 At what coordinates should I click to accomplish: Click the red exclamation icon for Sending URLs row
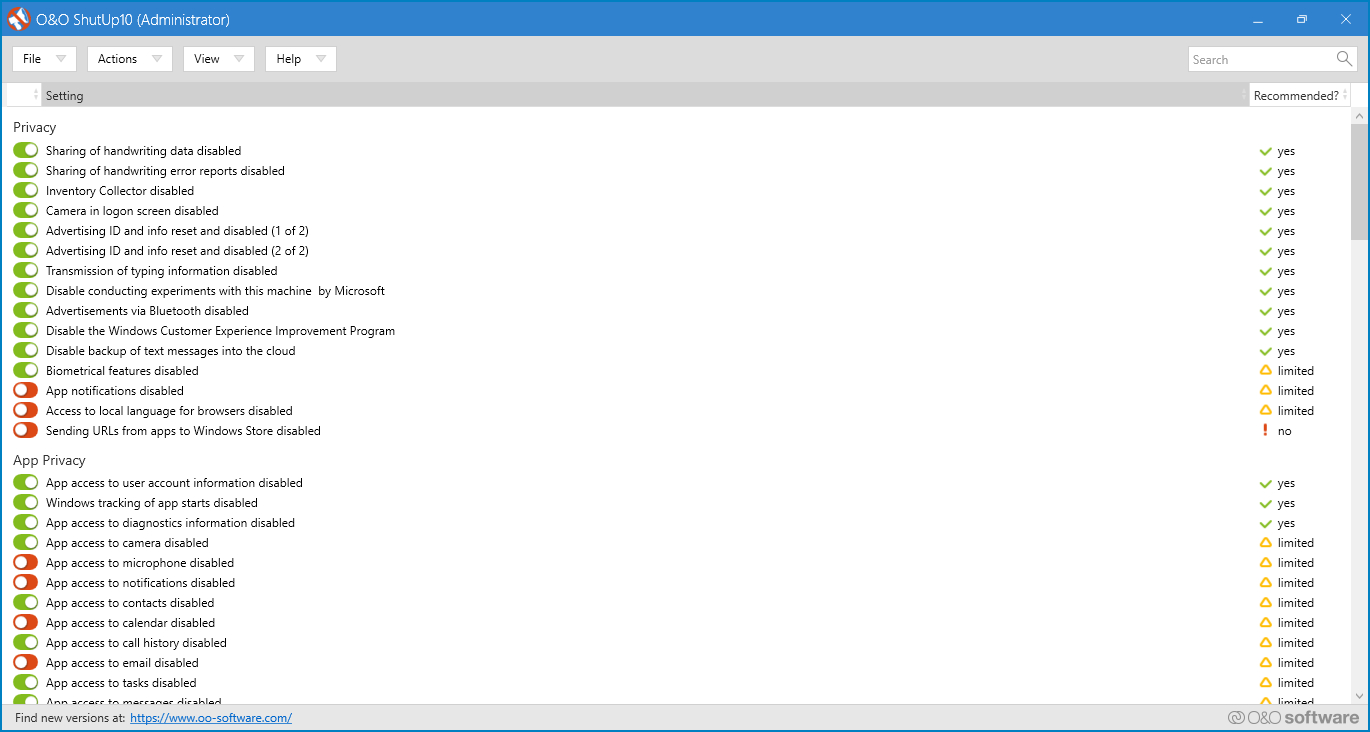(1266, 431)
